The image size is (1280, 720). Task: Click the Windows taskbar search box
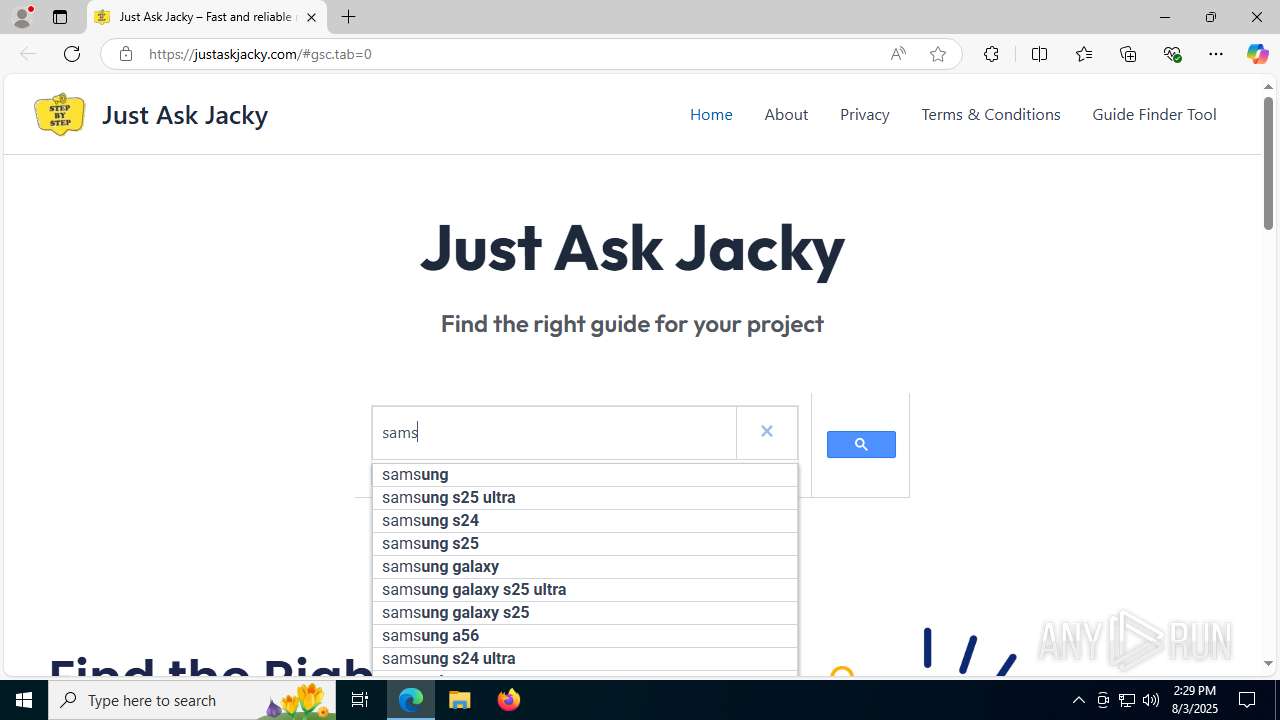tap(190, 700)
